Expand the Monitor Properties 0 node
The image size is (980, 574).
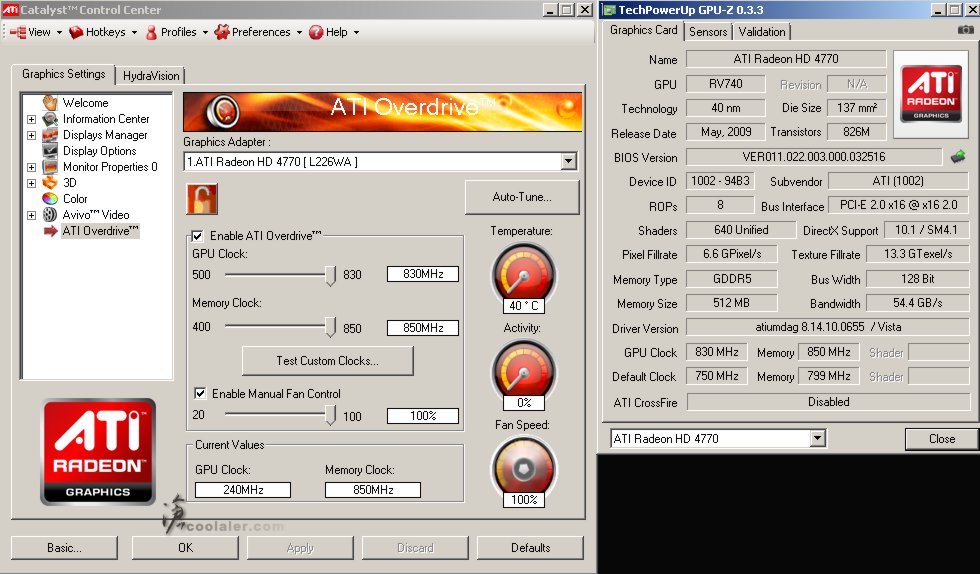(x=31, y=167)
